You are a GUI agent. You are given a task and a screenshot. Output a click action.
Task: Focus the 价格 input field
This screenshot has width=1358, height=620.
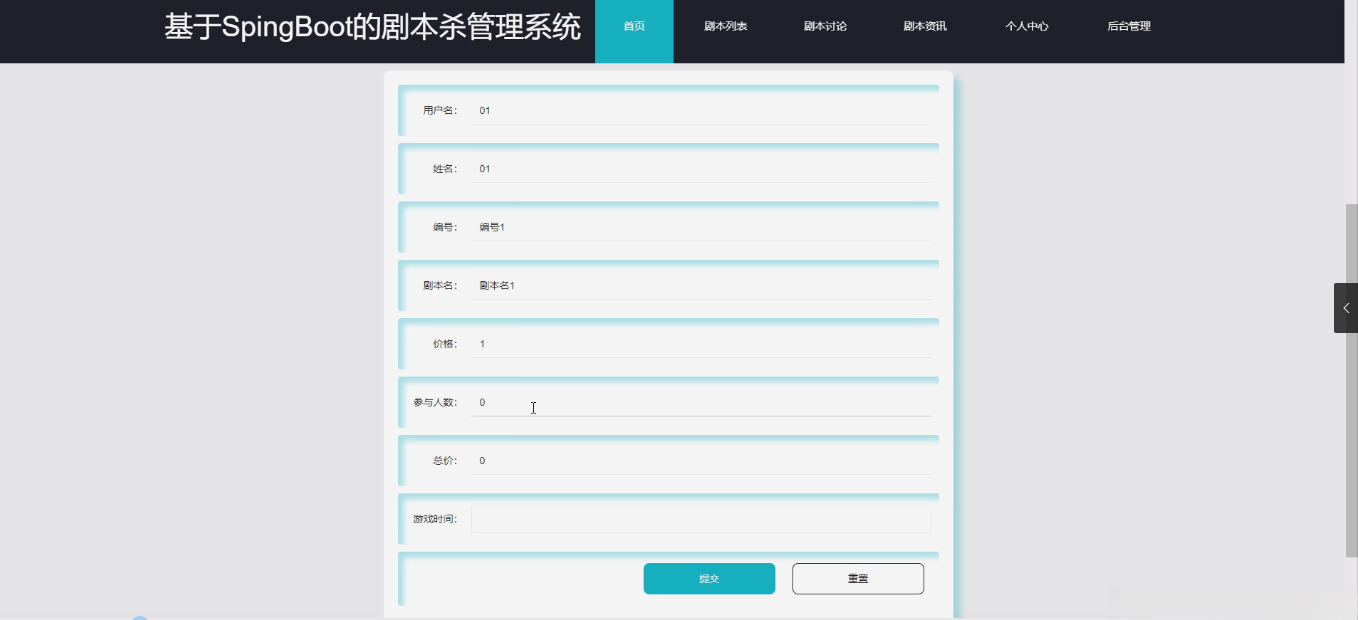pyautogui.click(x=700, y=343)
